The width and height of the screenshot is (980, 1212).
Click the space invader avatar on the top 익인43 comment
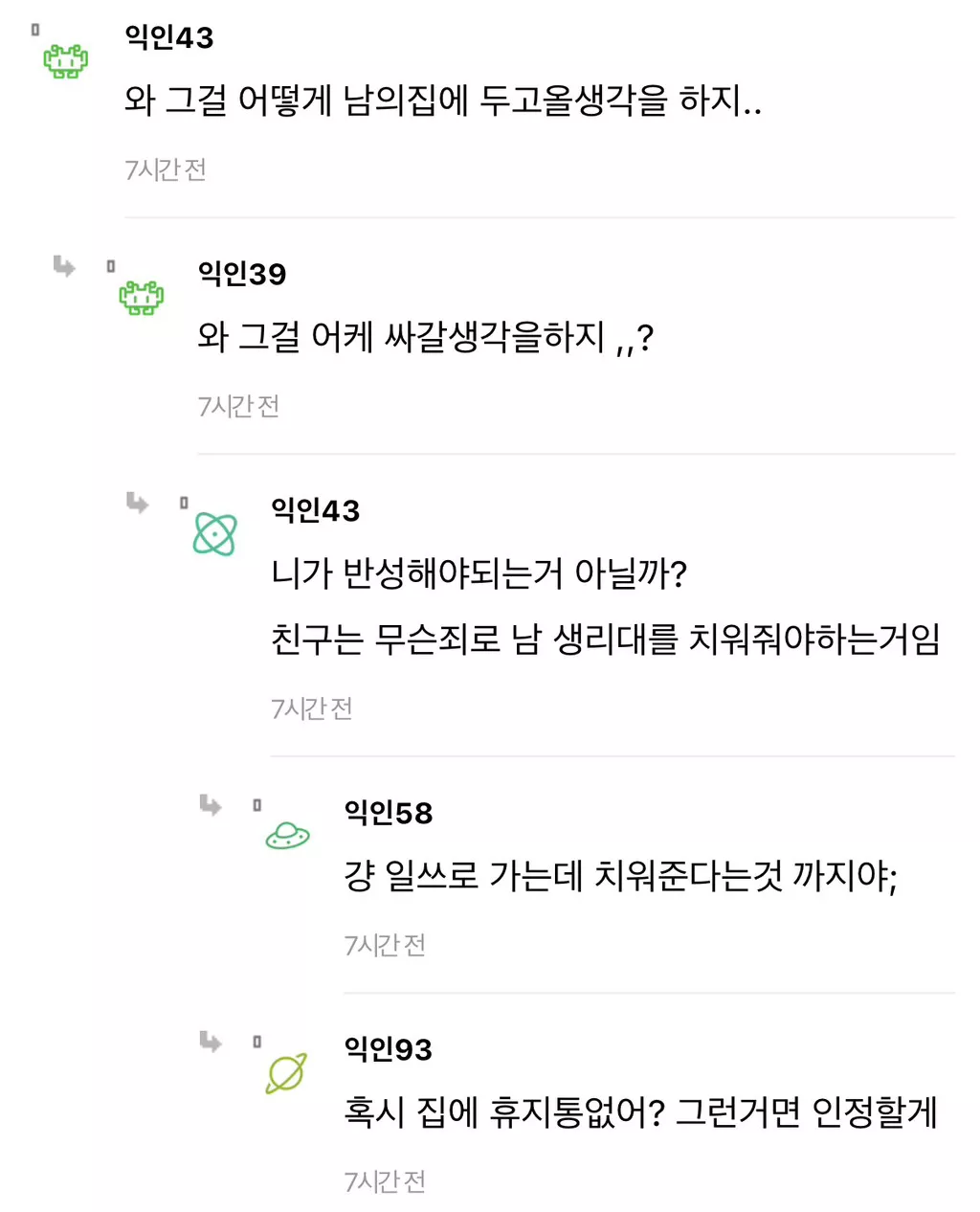click(x=65, y=62)
